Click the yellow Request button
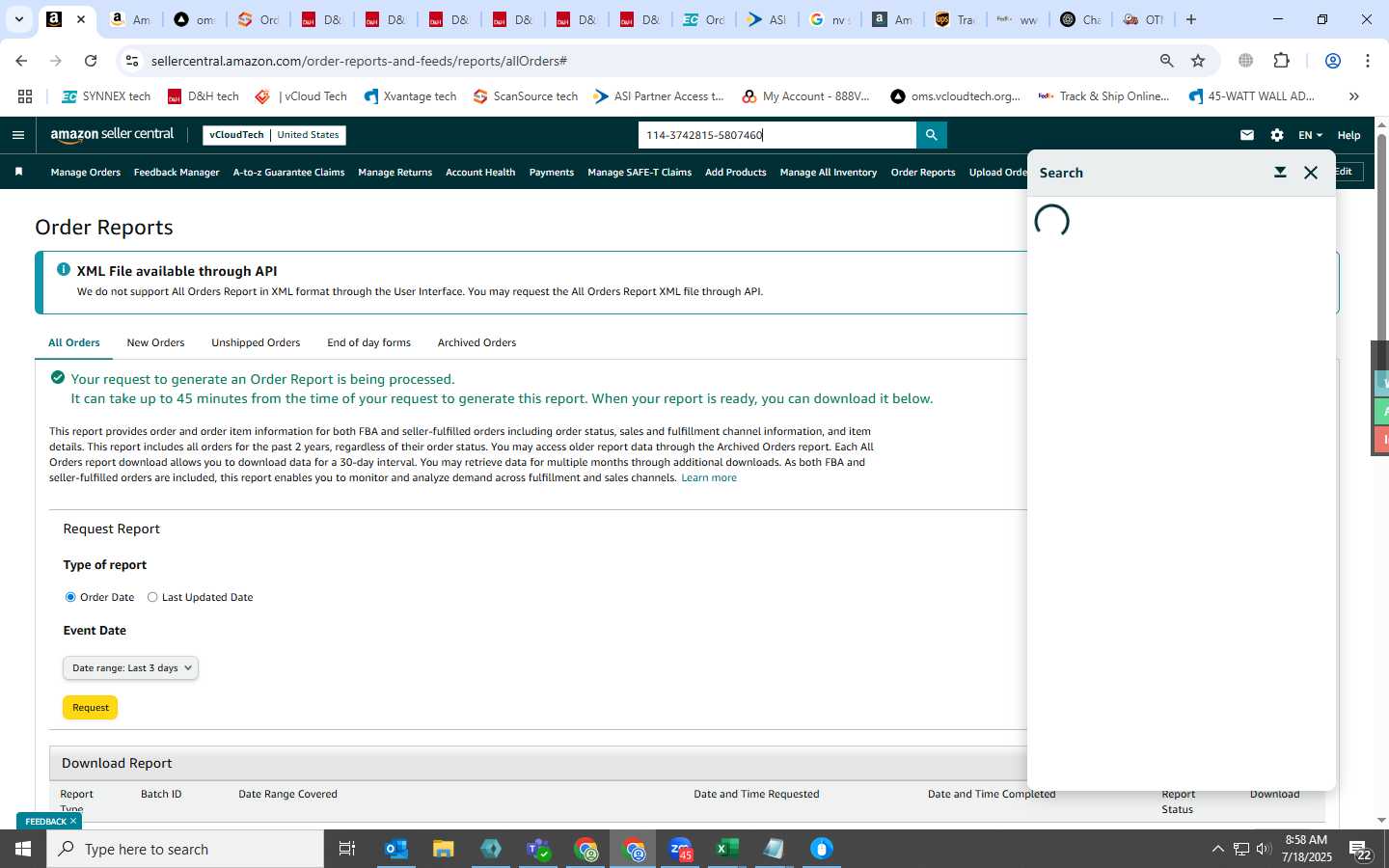 (x=91, y=707)
